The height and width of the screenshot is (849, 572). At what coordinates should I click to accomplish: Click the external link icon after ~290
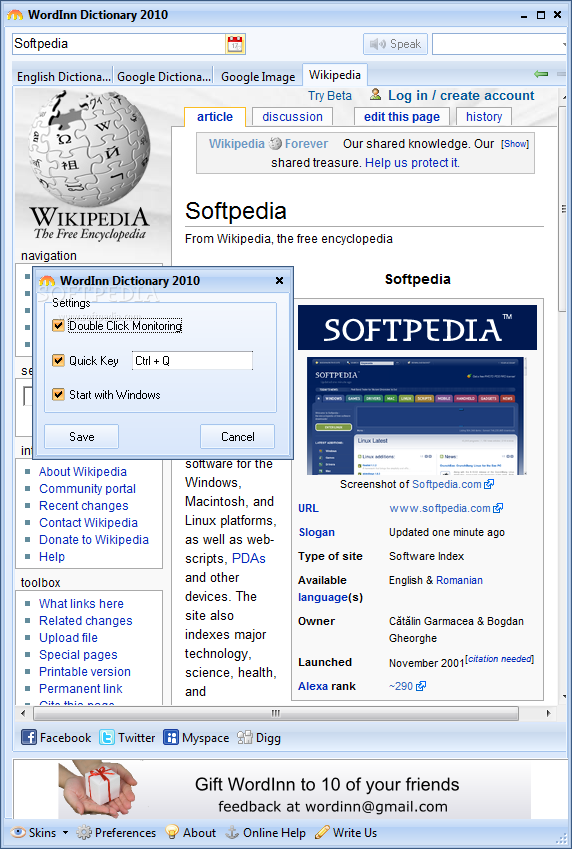421,686
